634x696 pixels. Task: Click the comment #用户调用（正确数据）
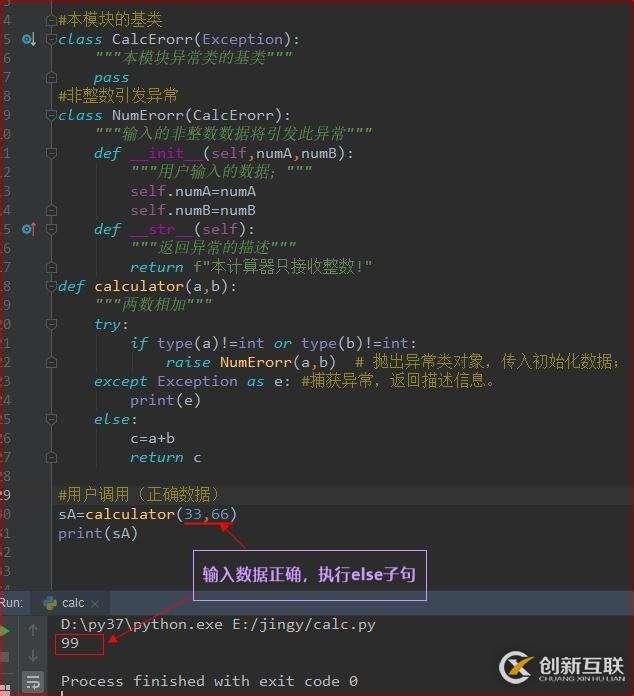[139, 494]
